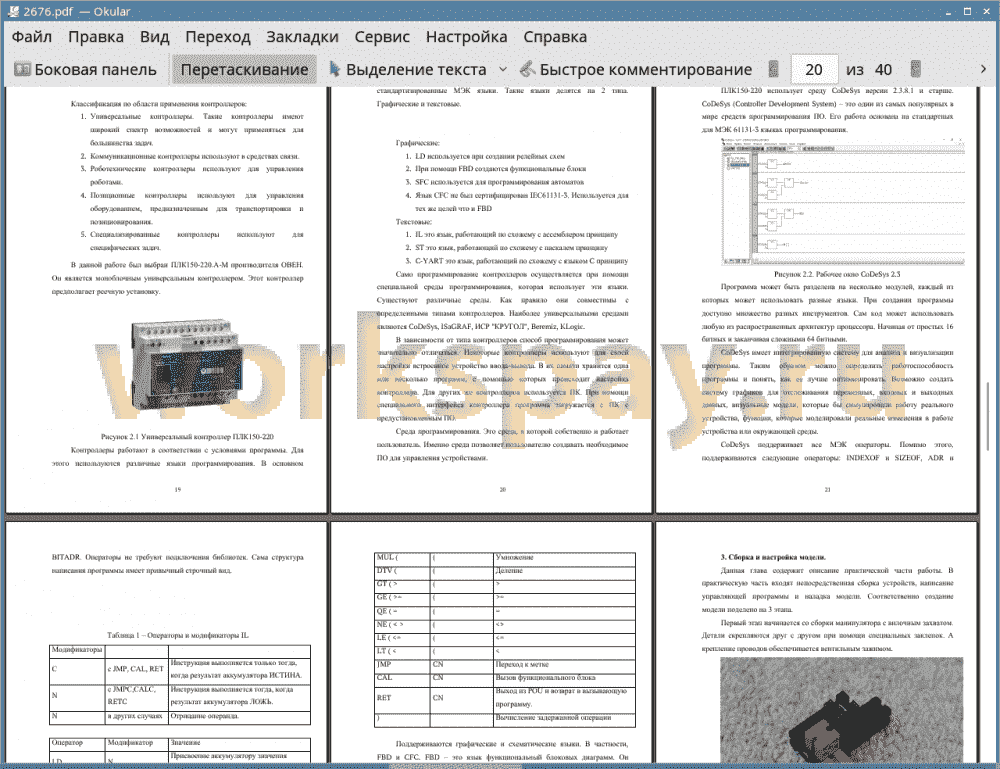Open the Вид menu

[x=154, y=37]
